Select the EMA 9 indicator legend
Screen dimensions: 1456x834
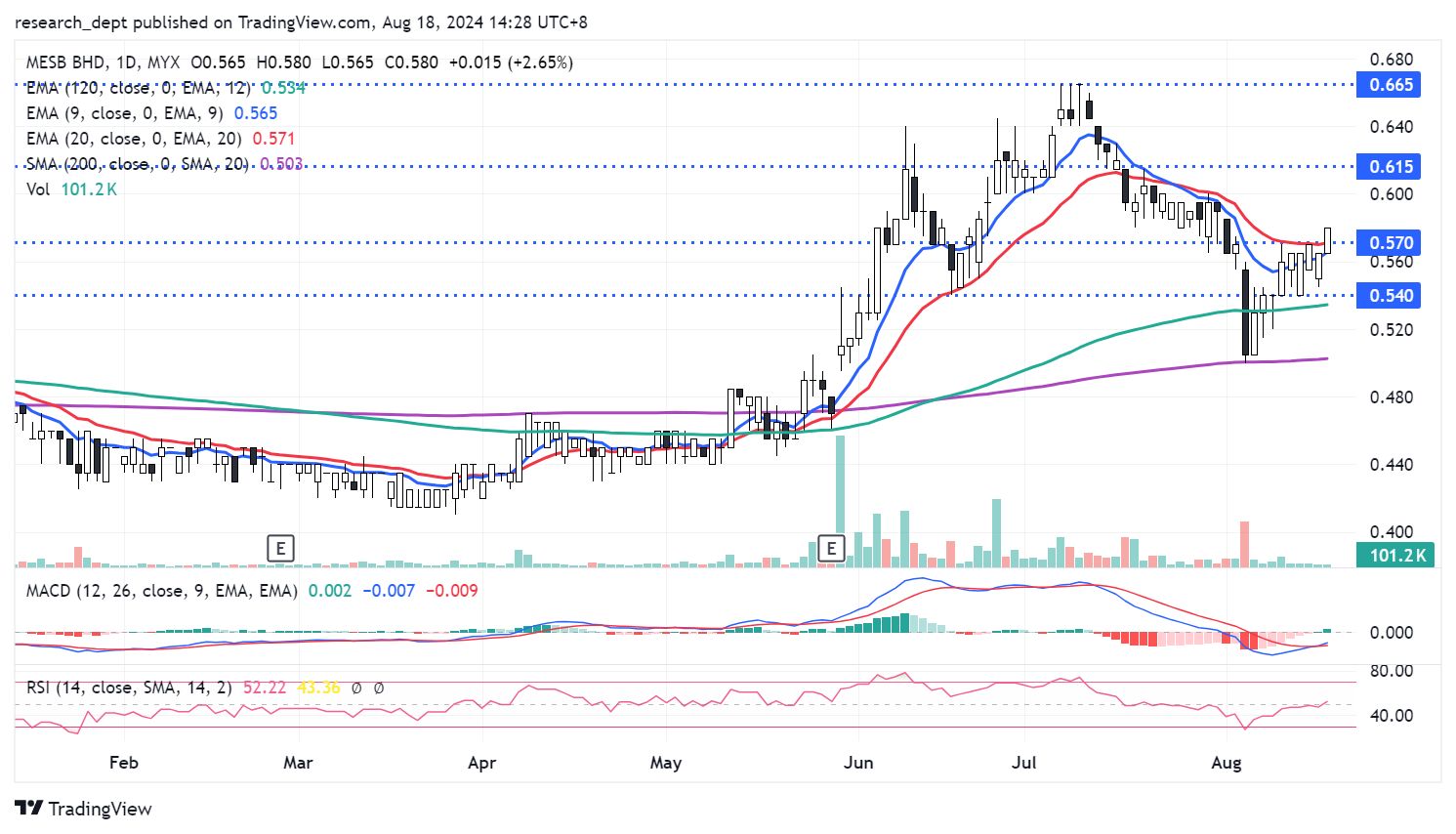(124, 113)
